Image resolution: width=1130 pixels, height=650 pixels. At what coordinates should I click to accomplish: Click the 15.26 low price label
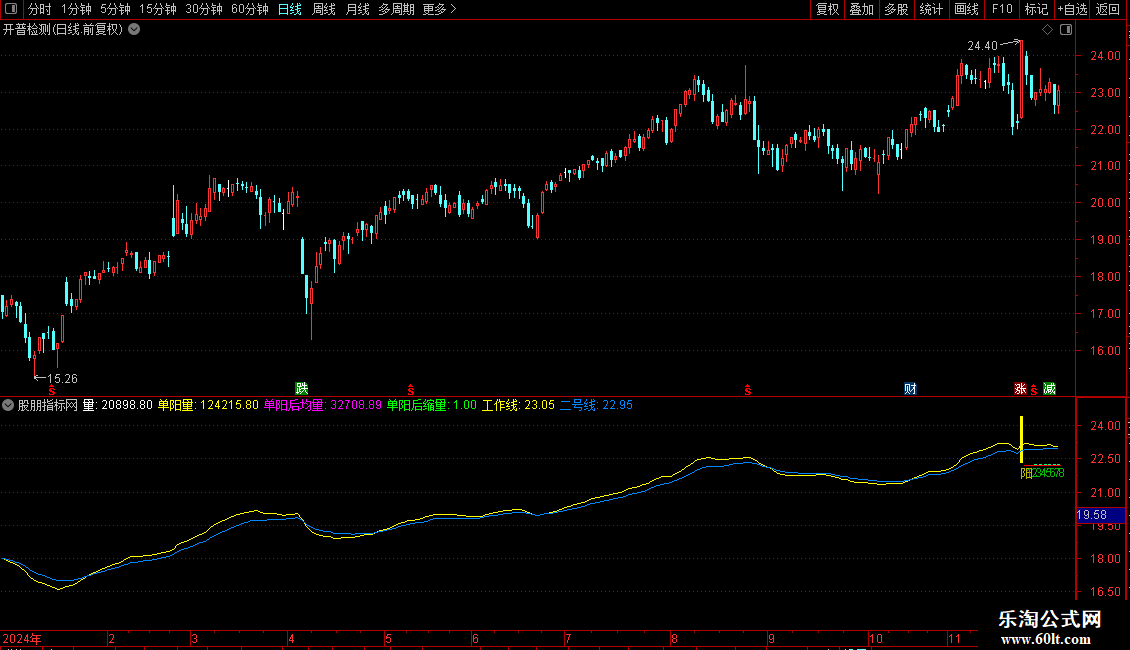(63, 378)
